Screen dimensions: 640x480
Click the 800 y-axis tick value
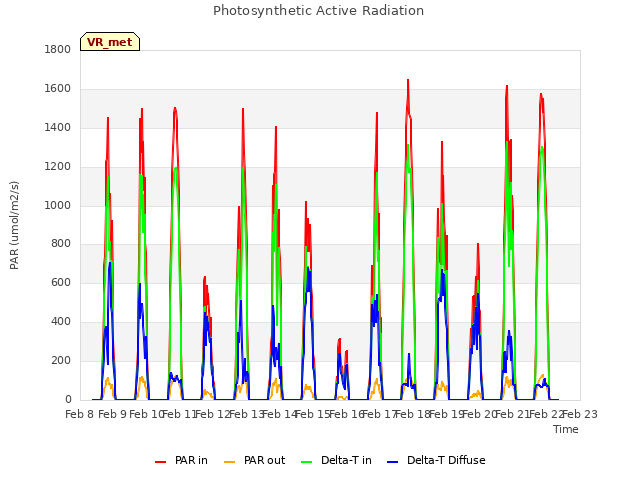coord(61,244)
